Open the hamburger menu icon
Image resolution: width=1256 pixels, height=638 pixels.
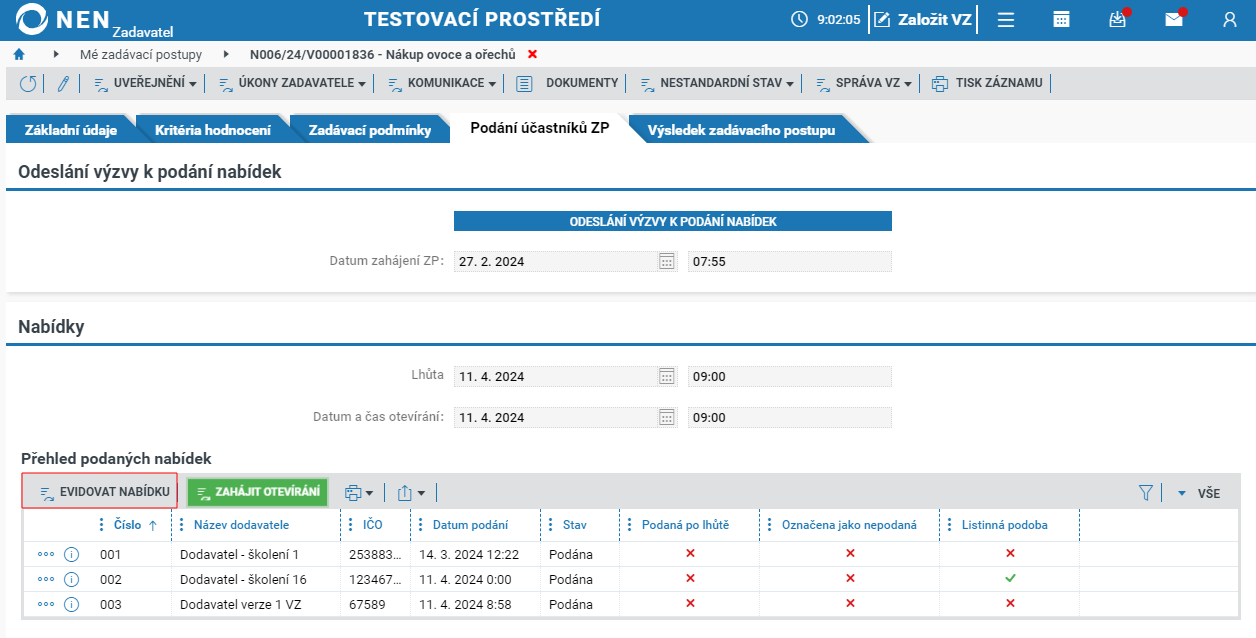[1007, 20]
